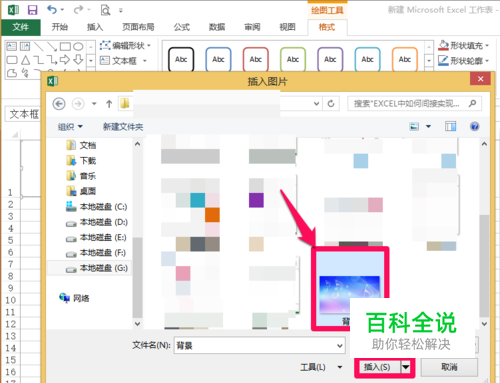Select the isosceles triangle shape
The image size is (500, 383).
25,60
